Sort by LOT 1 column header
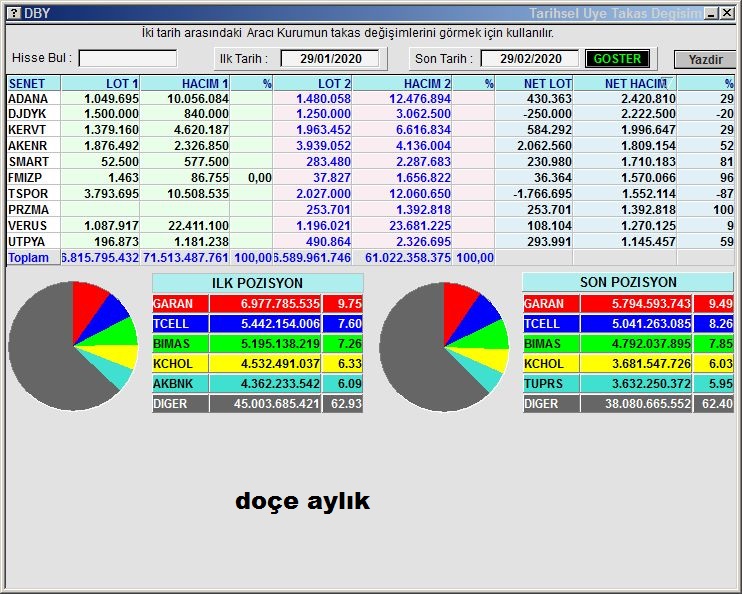Viewport: 742px width, 594px height. [x=100, y=83]
